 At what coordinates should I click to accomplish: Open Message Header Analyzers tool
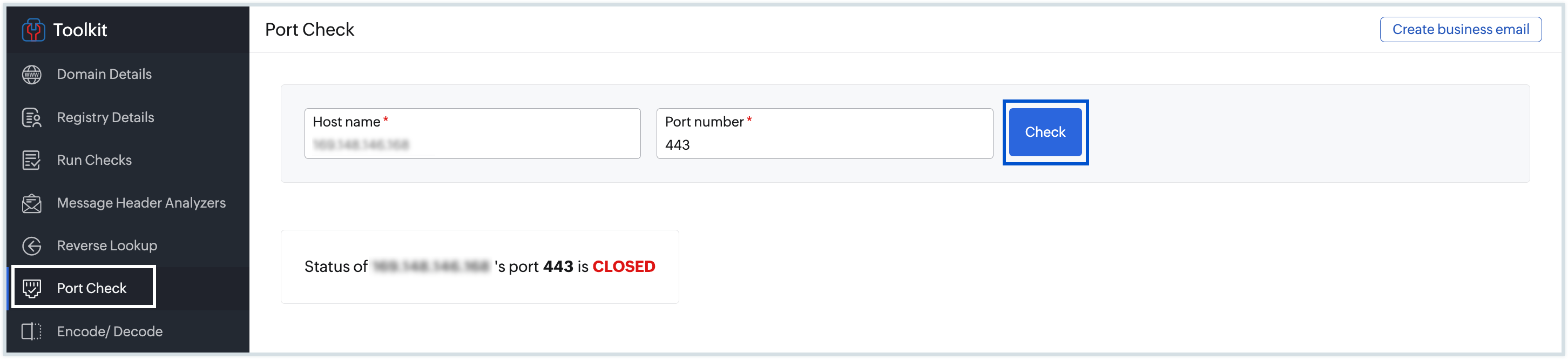click(141, 203)
